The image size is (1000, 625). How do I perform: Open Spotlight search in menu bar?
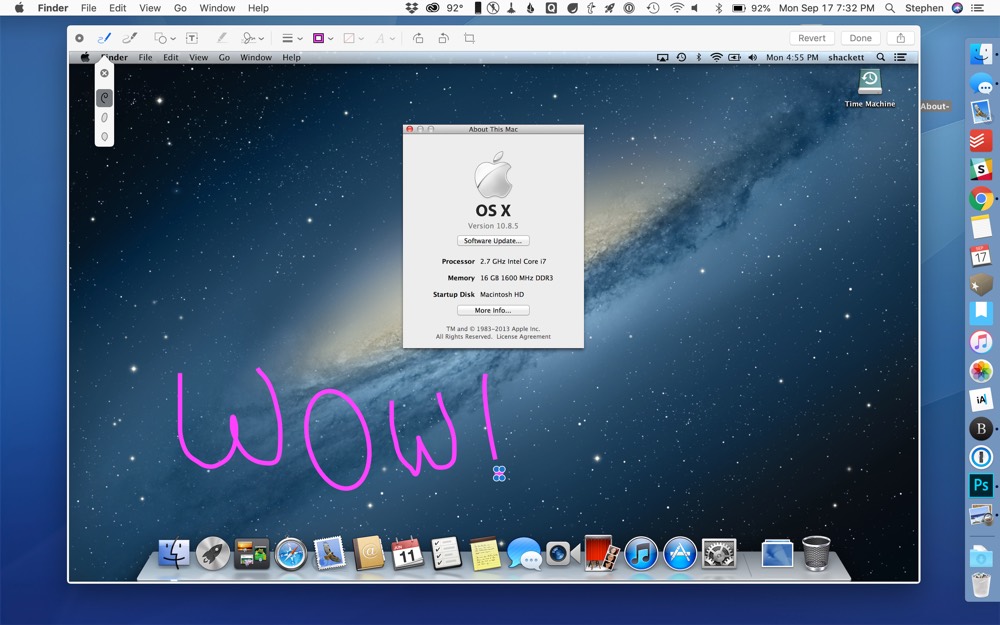point(890,8)
